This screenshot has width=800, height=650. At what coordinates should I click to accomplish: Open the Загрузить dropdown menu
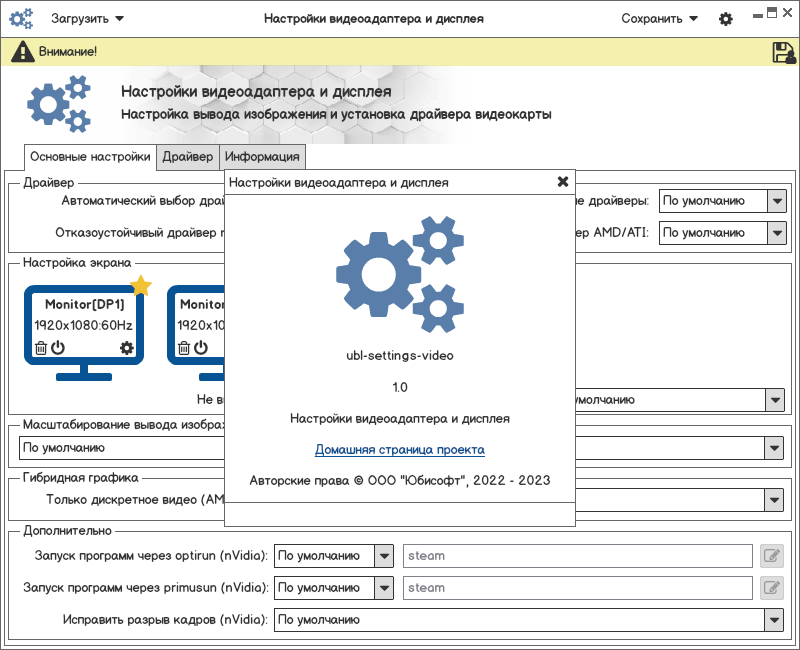click(87, 19)
